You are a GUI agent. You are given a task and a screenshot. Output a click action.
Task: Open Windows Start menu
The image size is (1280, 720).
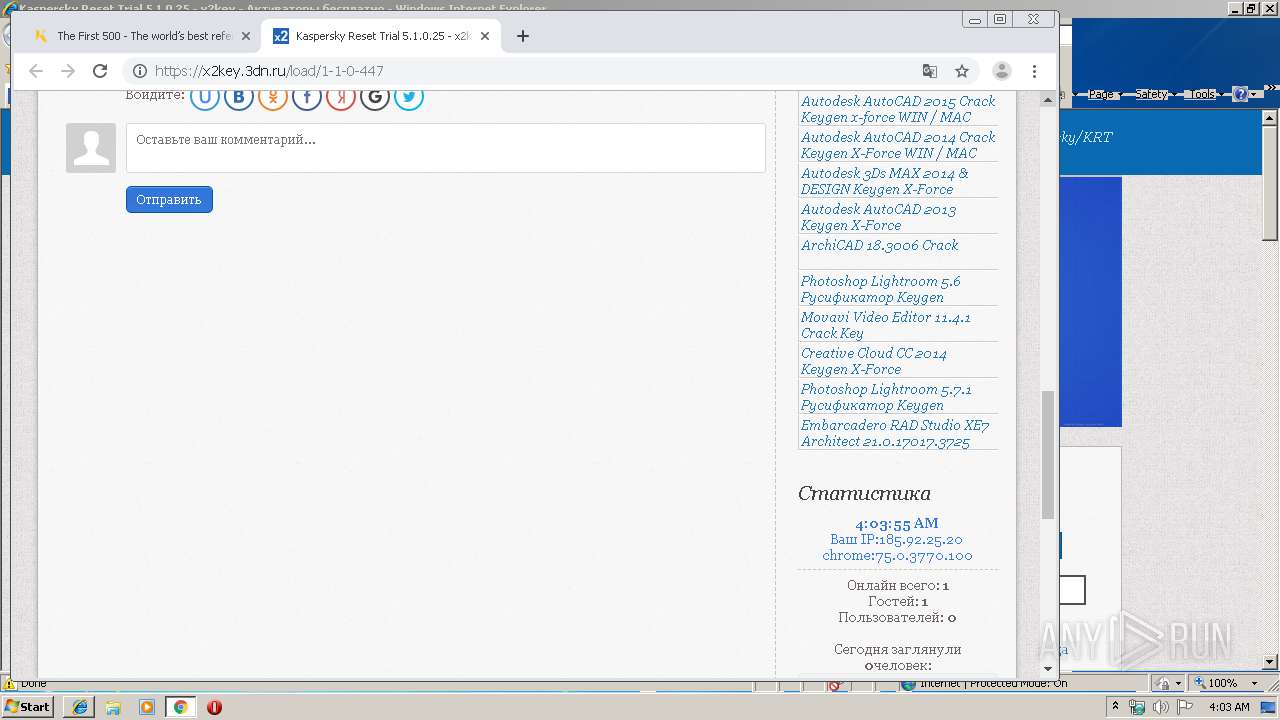(x=28, y=707)
